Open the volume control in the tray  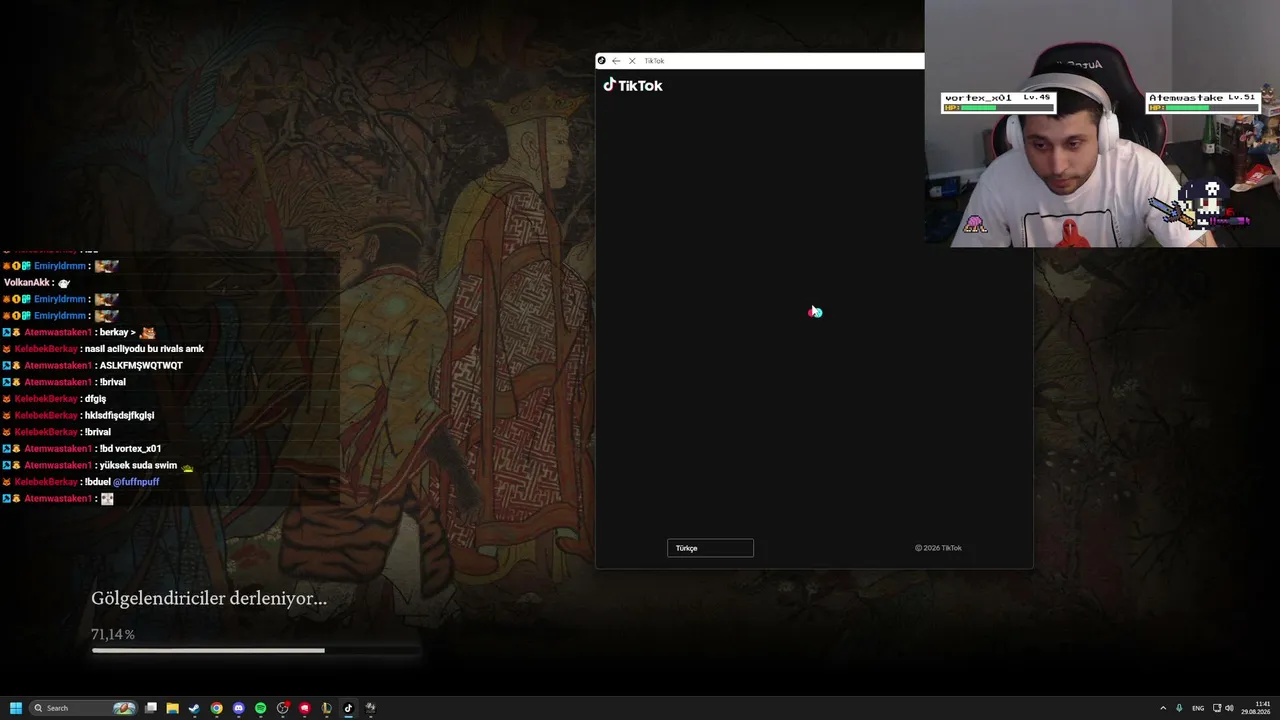[x=1229, y=708]
